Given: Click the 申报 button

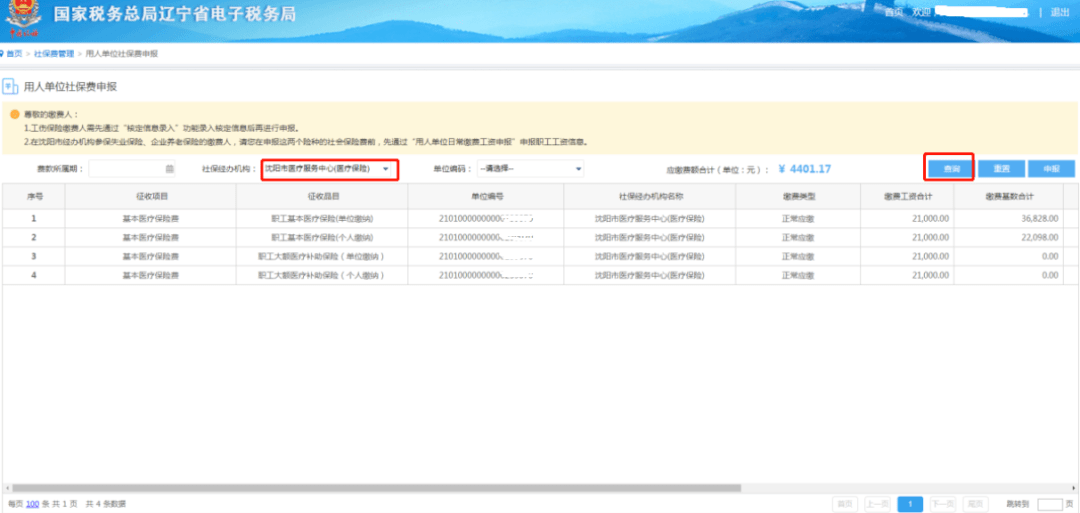Looking at the screenshot, I should pyautogui.click(x=1051, y=169).
